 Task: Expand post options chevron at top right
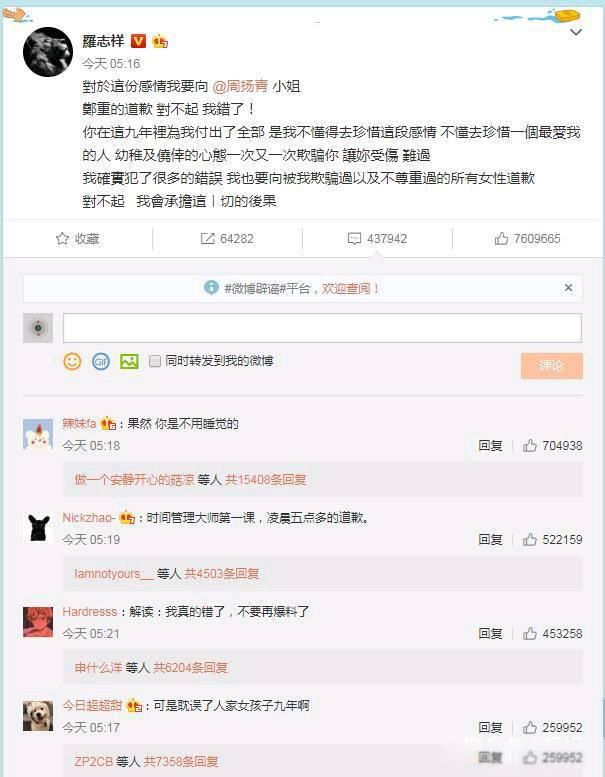coord(576,33)
